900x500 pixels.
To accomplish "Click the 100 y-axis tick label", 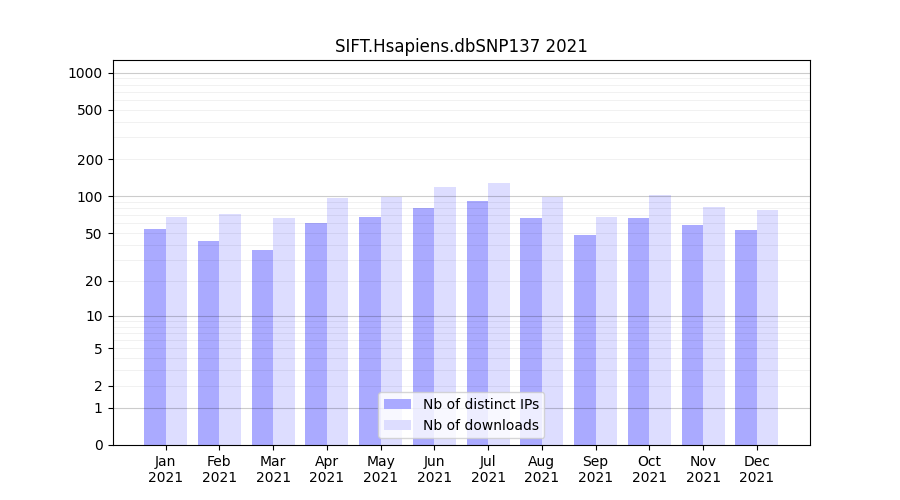I will click(x=89, y=197).
